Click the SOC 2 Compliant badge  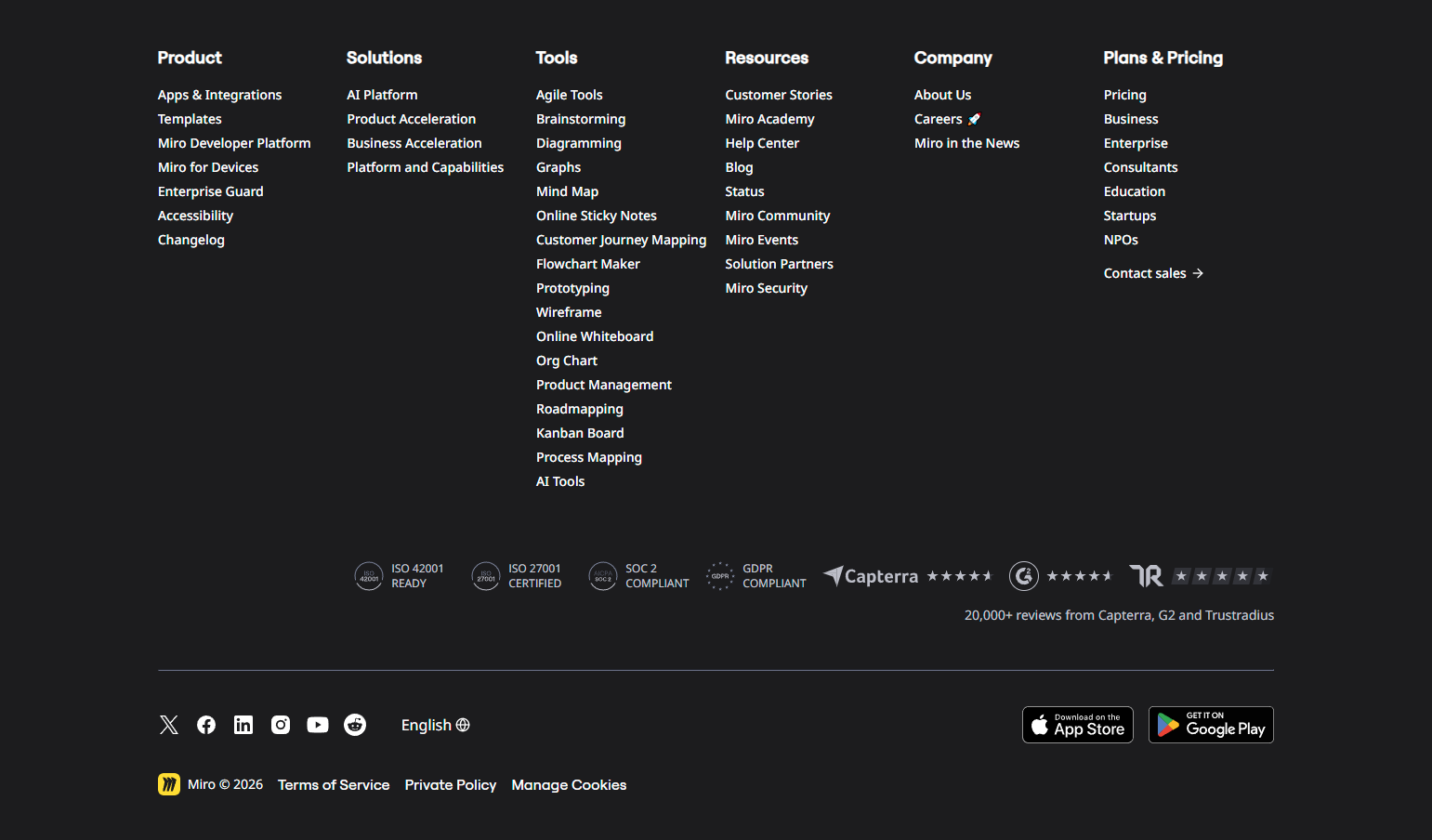click(x=638, y=576)
